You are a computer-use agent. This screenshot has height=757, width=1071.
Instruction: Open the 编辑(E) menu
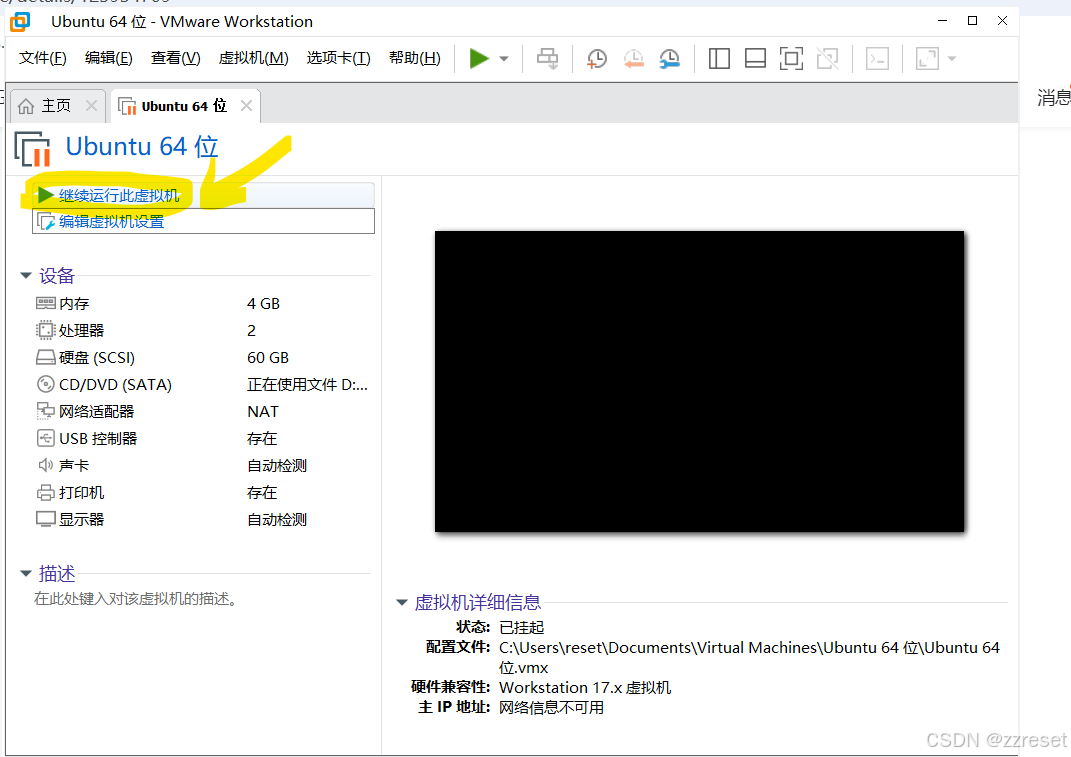click(x=109, y=58)
